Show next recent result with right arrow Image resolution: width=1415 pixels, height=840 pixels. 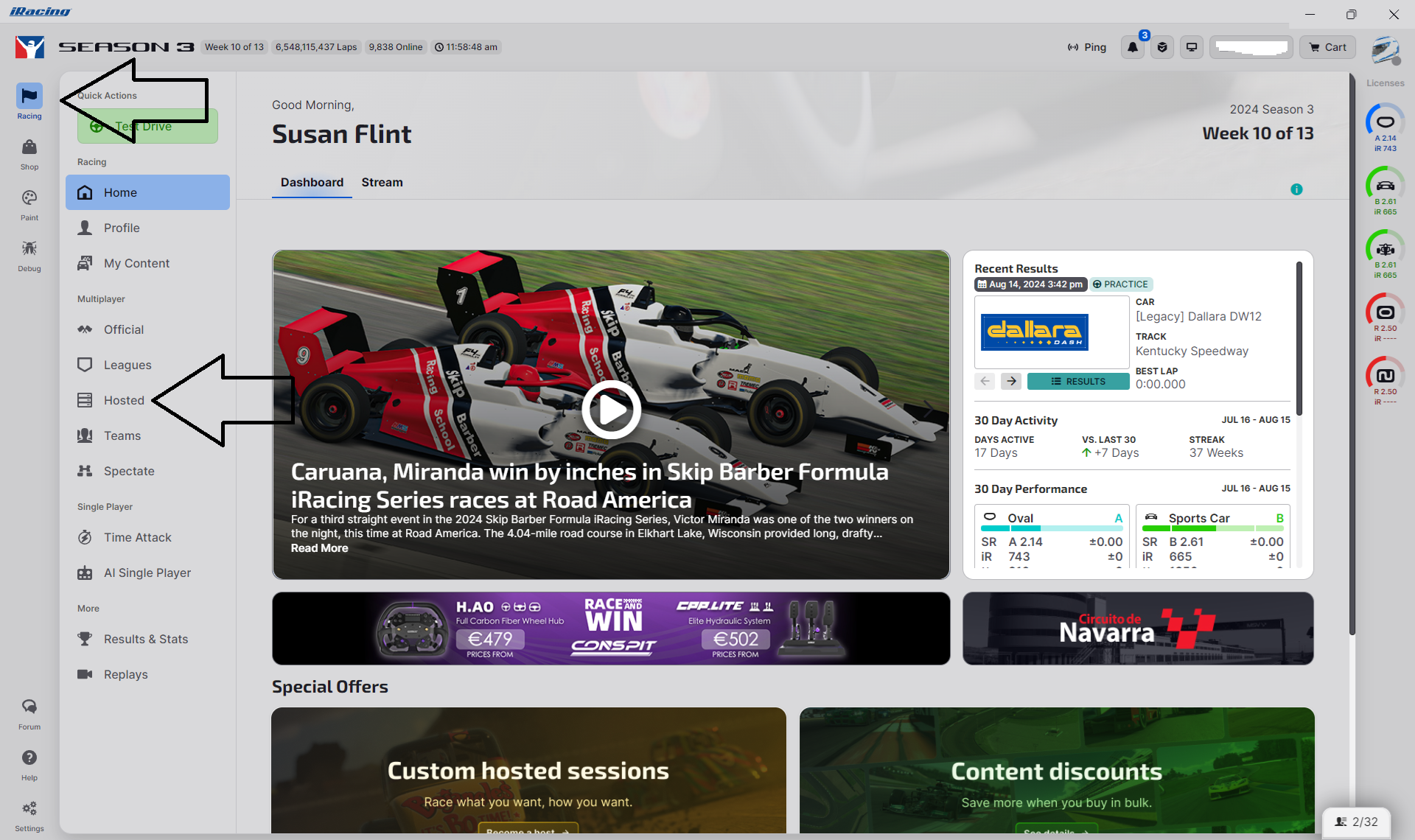(1011, 381)
